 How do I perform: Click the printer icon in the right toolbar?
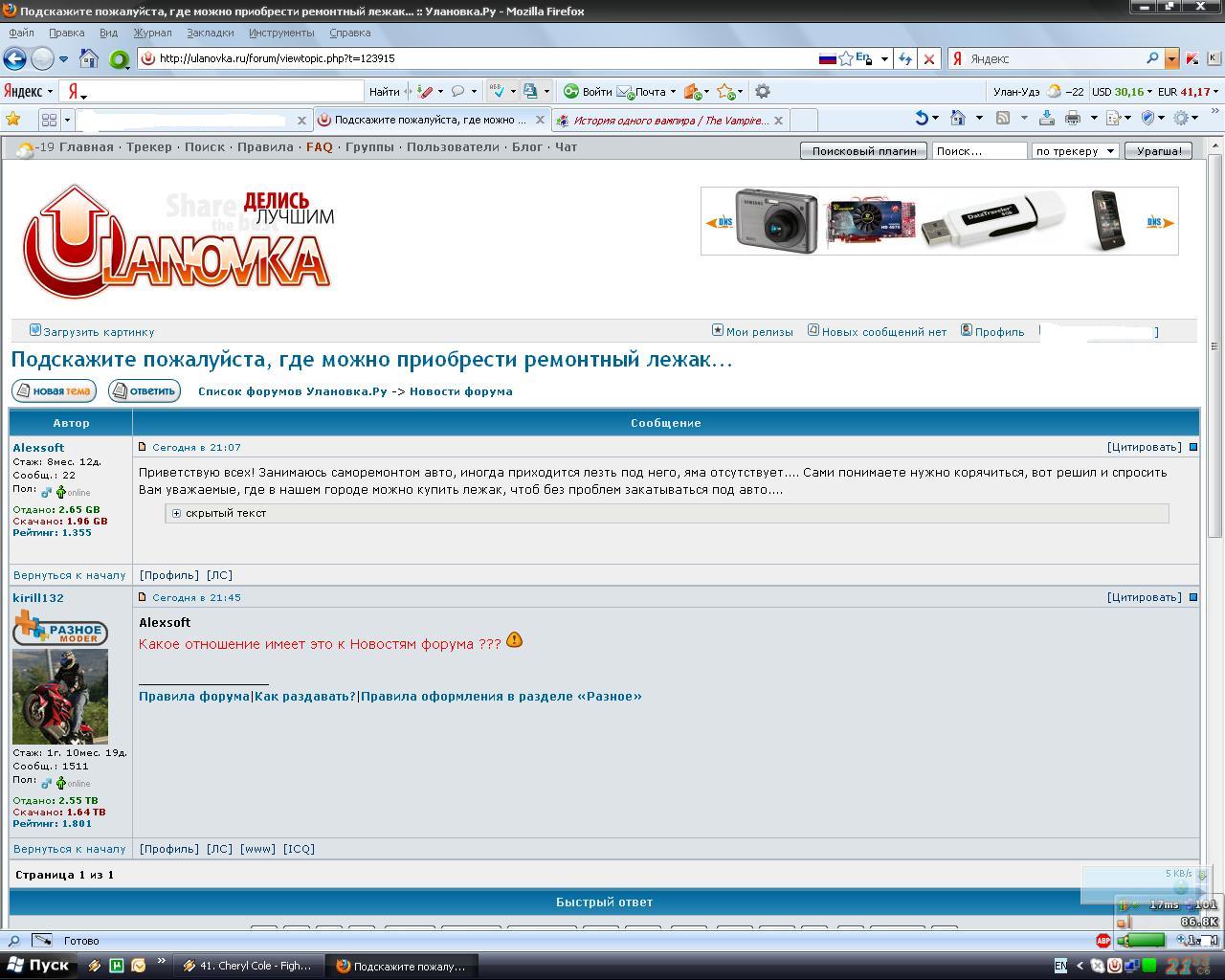1073,118
